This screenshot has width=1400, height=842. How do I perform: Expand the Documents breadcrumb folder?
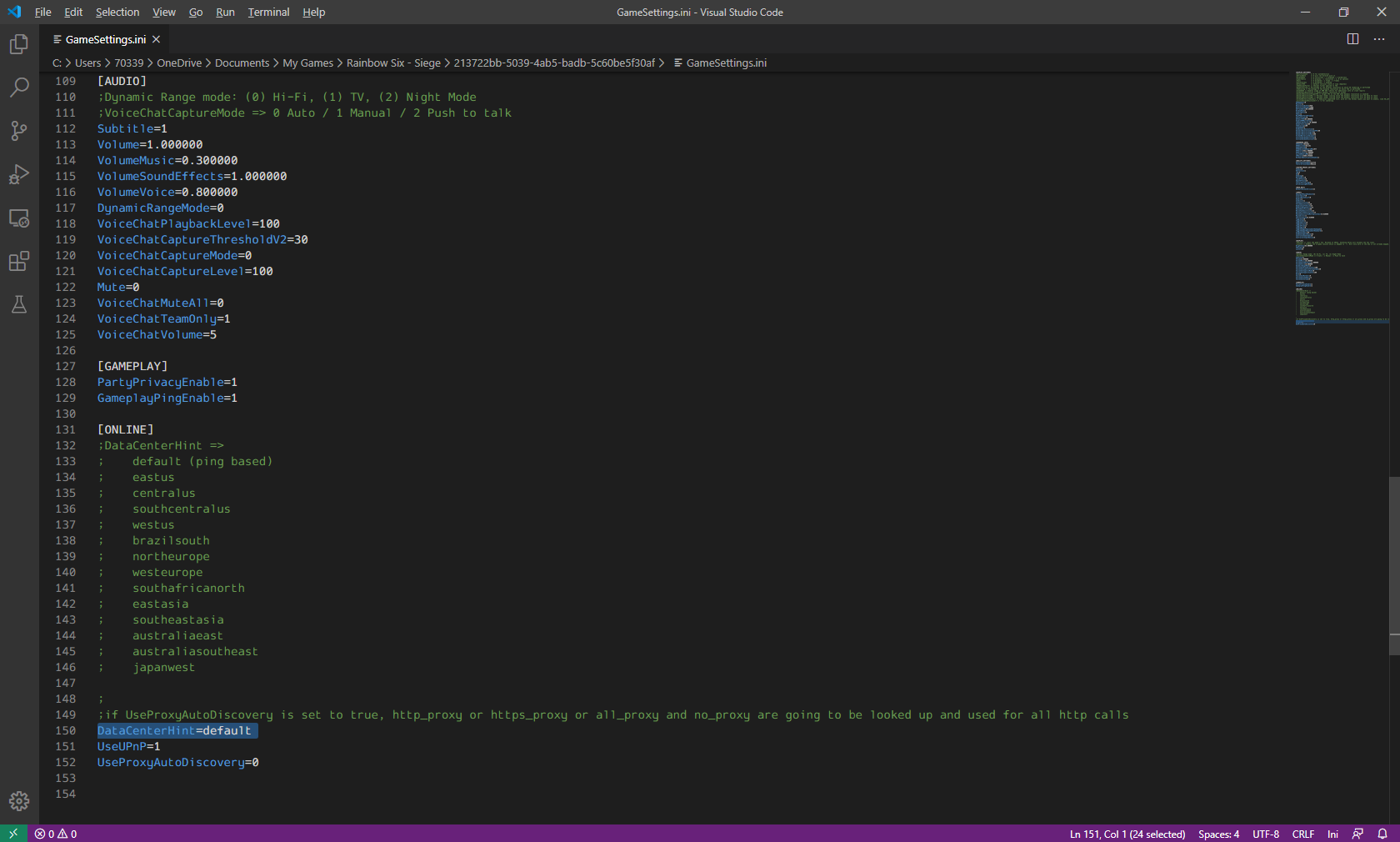coord(242,63)
